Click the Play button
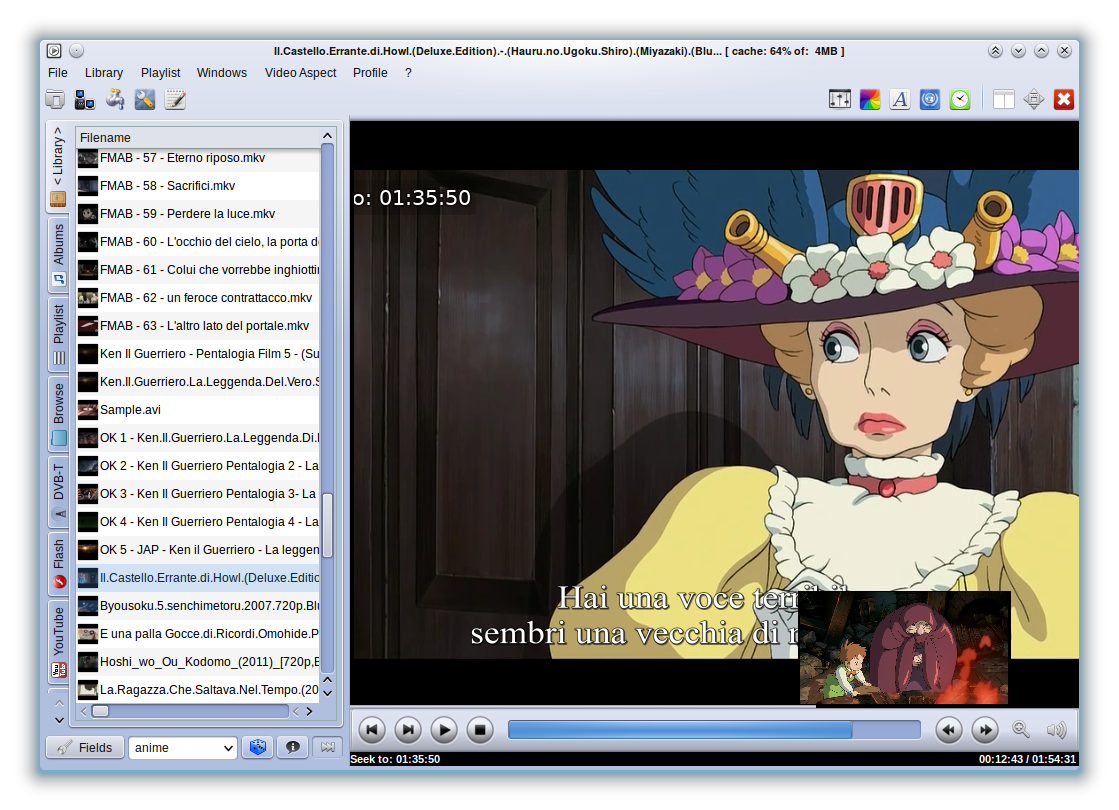Screen dimensions: 1119x810 444,729
